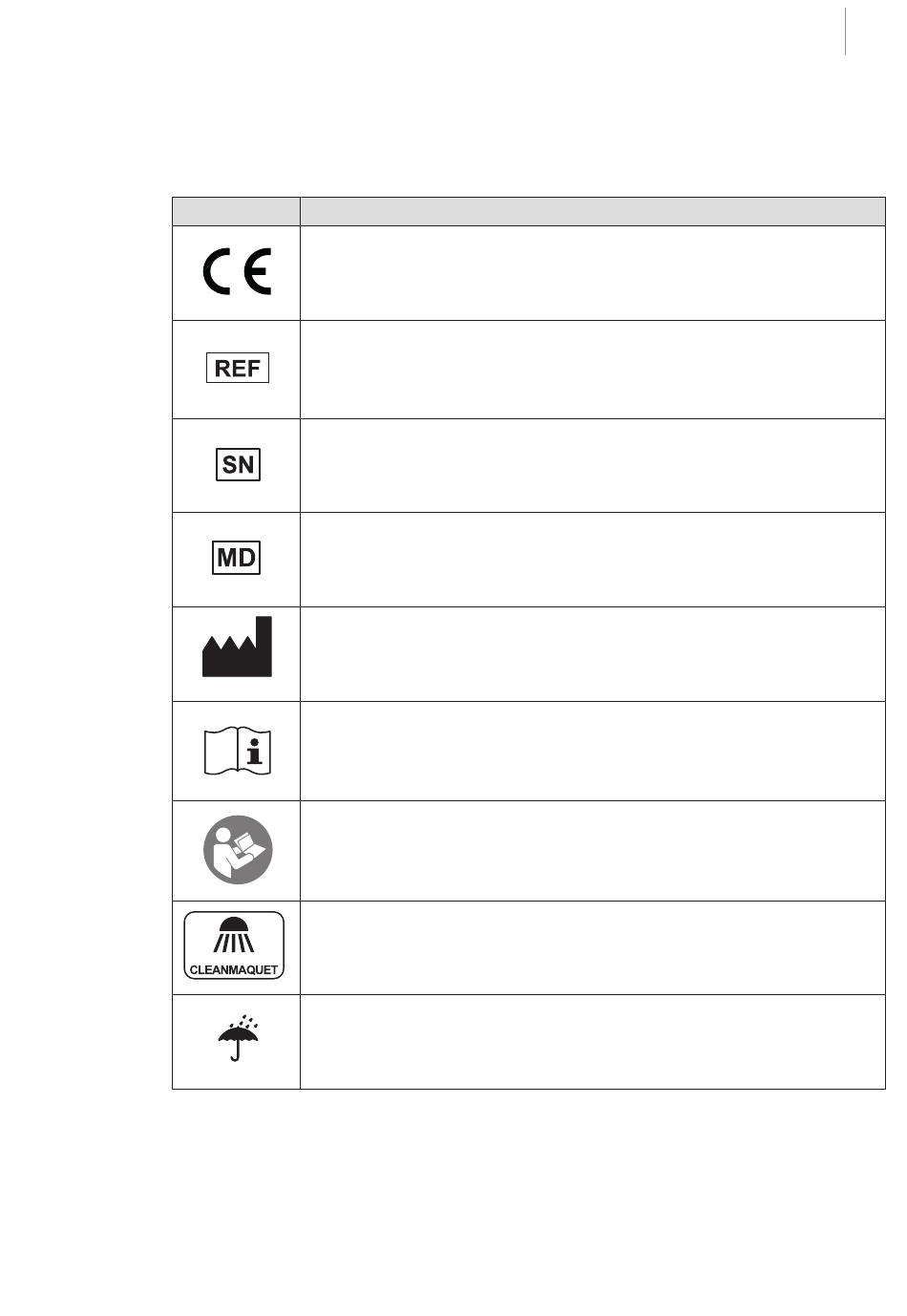Select the MD medical device symbol
The height and width of the screenshot is (1316, 907).
click(236, 558)
